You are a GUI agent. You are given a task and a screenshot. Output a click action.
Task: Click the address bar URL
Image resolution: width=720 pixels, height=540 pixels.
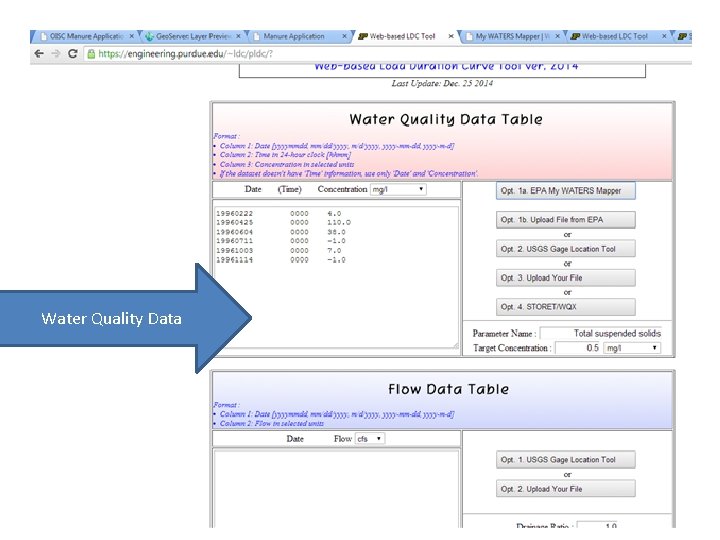tap(186, 54)
